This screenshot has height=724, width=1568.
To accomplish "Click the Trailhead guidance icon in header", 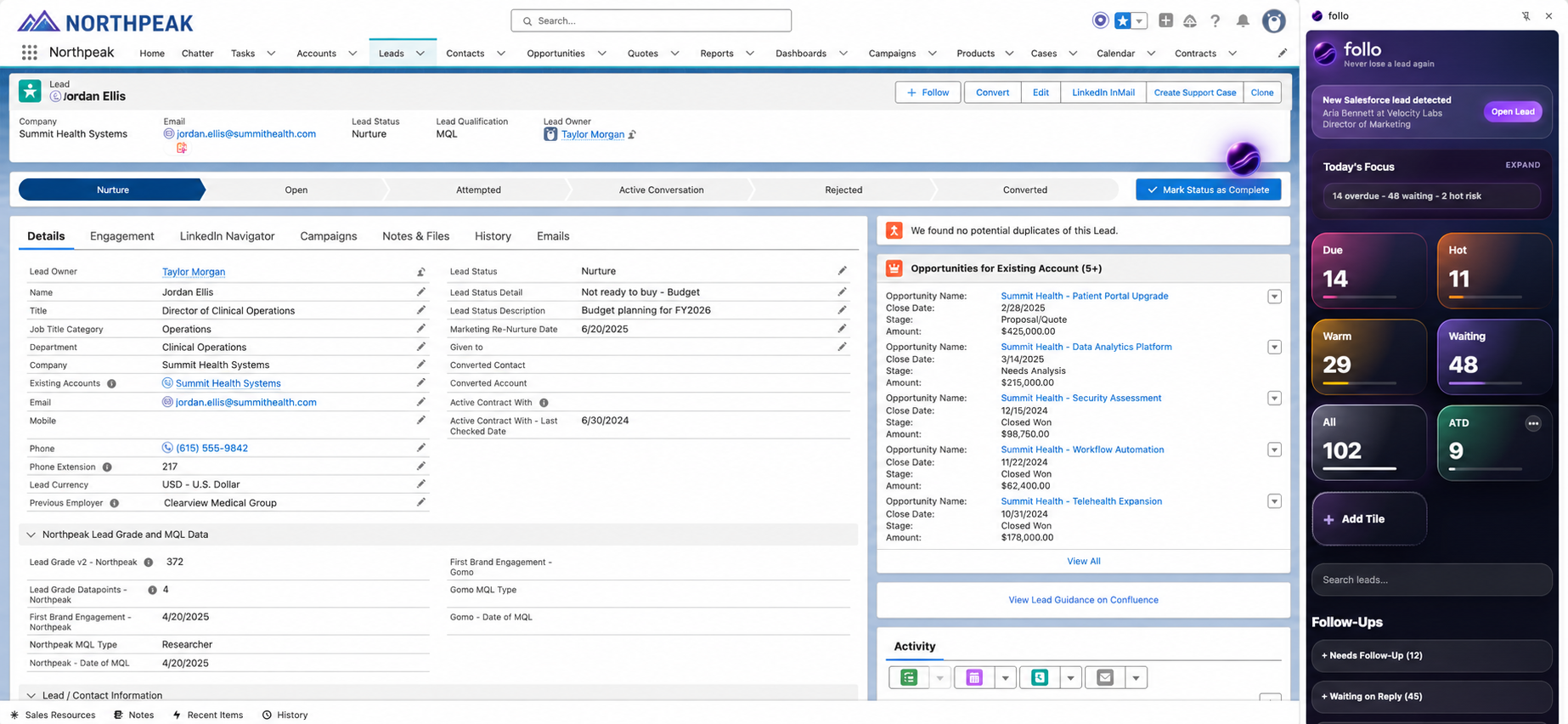I will (1190, 20).
